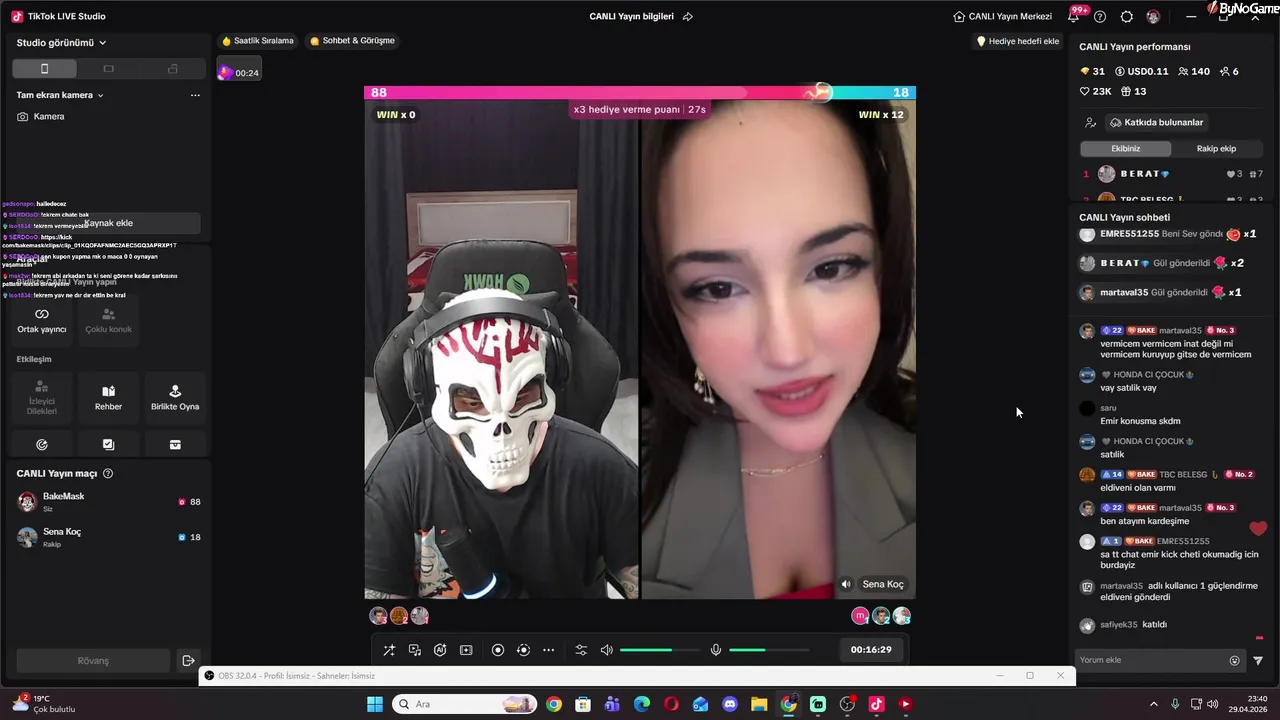Select the portrait phone layout
Viewport: 1280px width, 720px height.
coord(44,68)
